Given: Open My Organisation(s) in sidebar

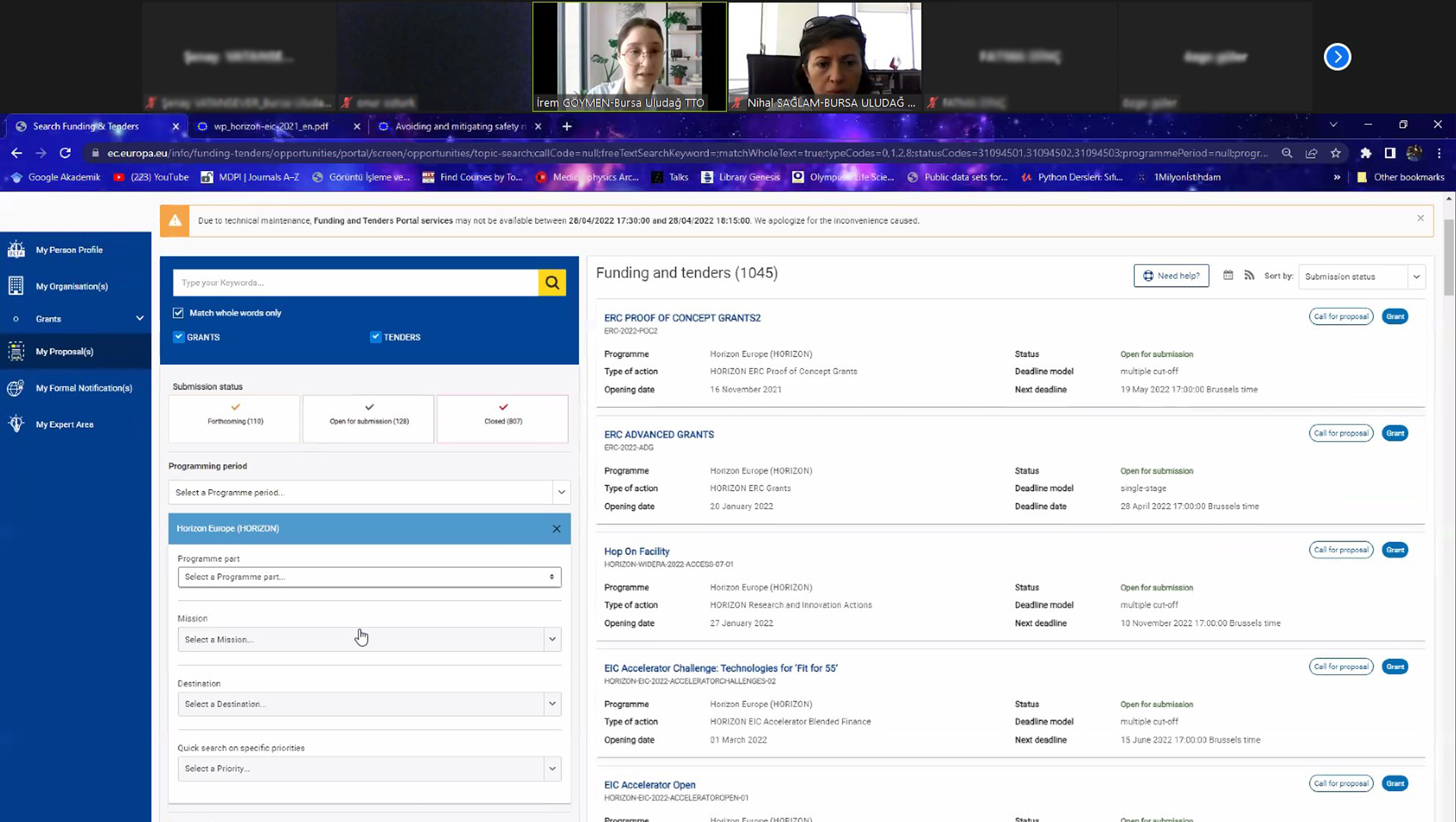Looking at the screenshot, I should coord(71,286).
